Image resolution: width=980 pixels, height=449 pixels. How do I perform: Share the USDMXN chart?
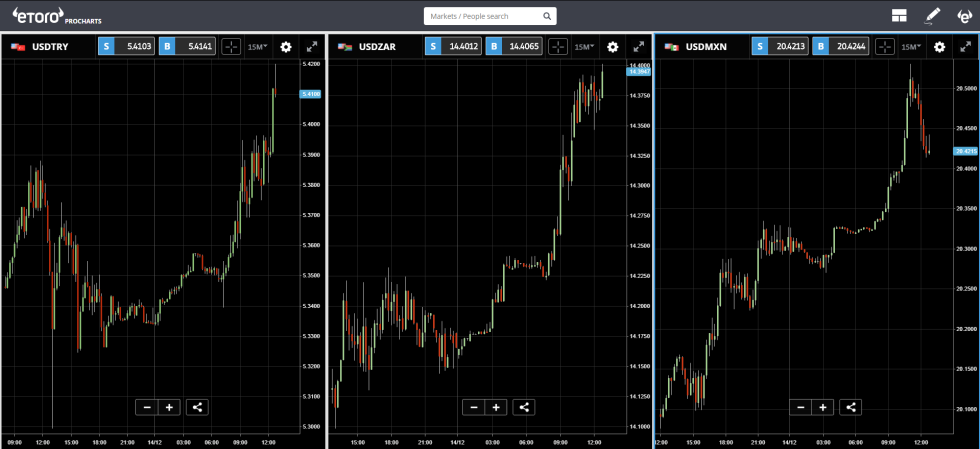(850, 407)
